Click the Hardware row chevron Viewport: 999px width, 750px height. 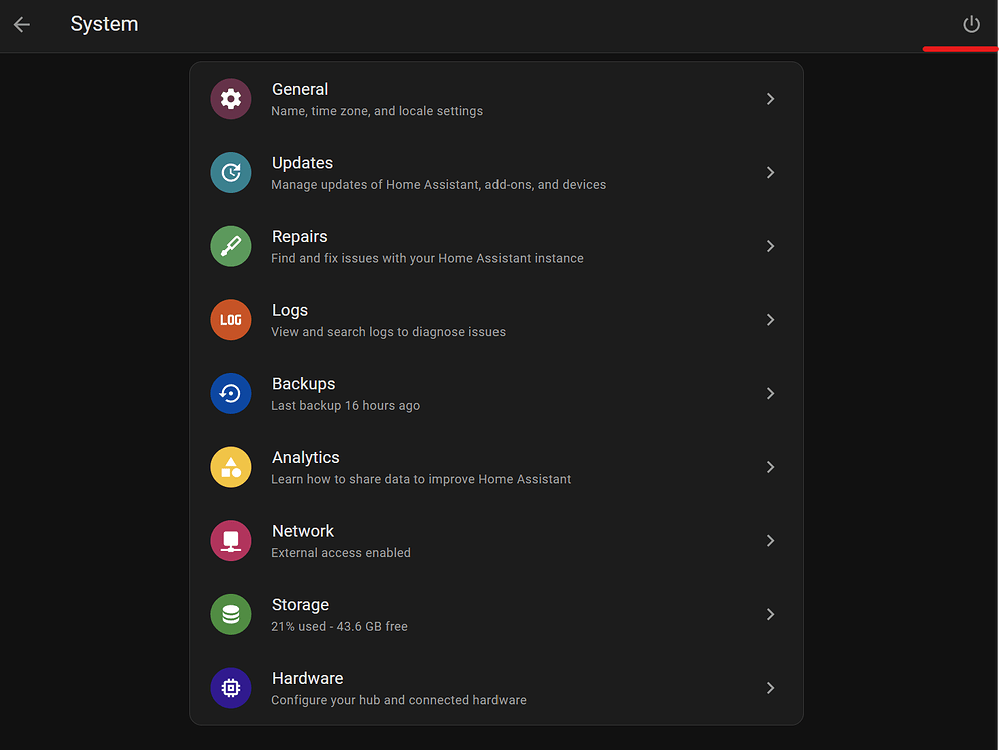pos(770,688)
